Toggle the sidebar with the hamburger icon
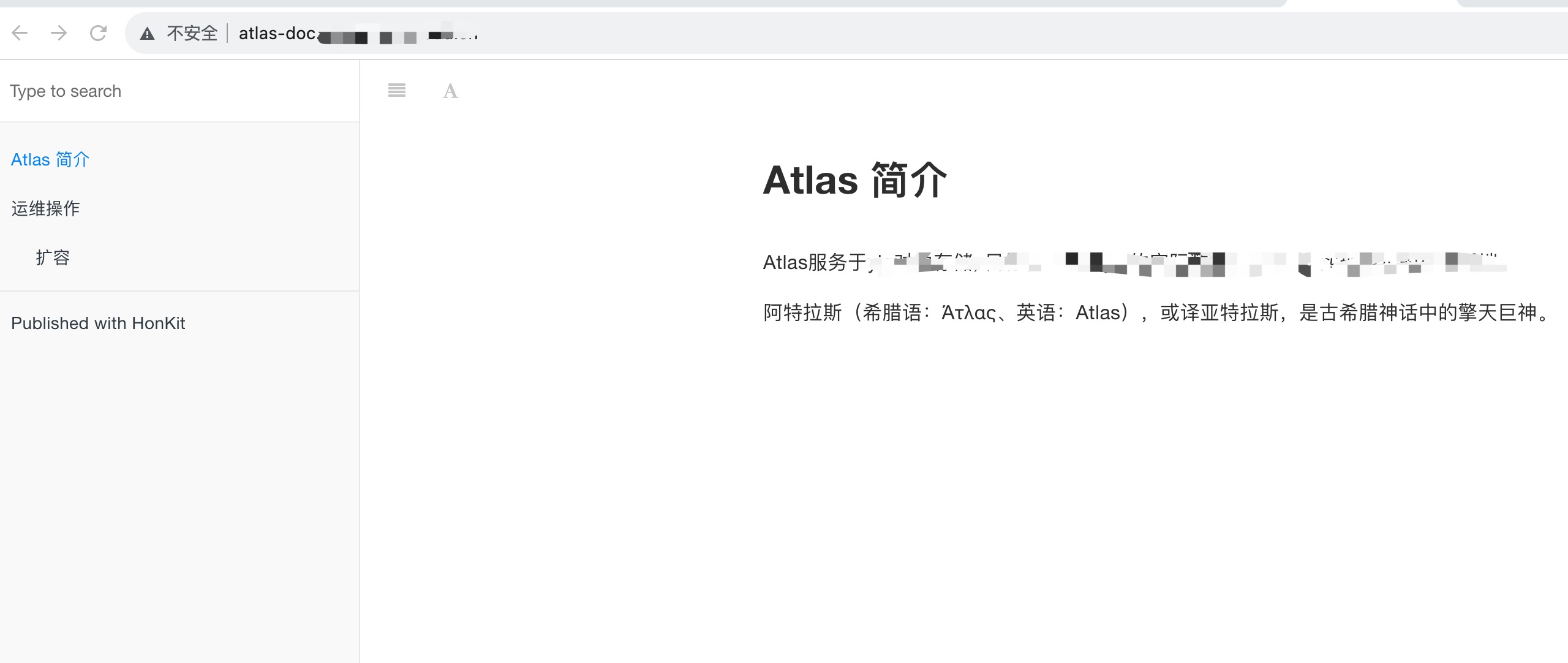 pos(397,91)
